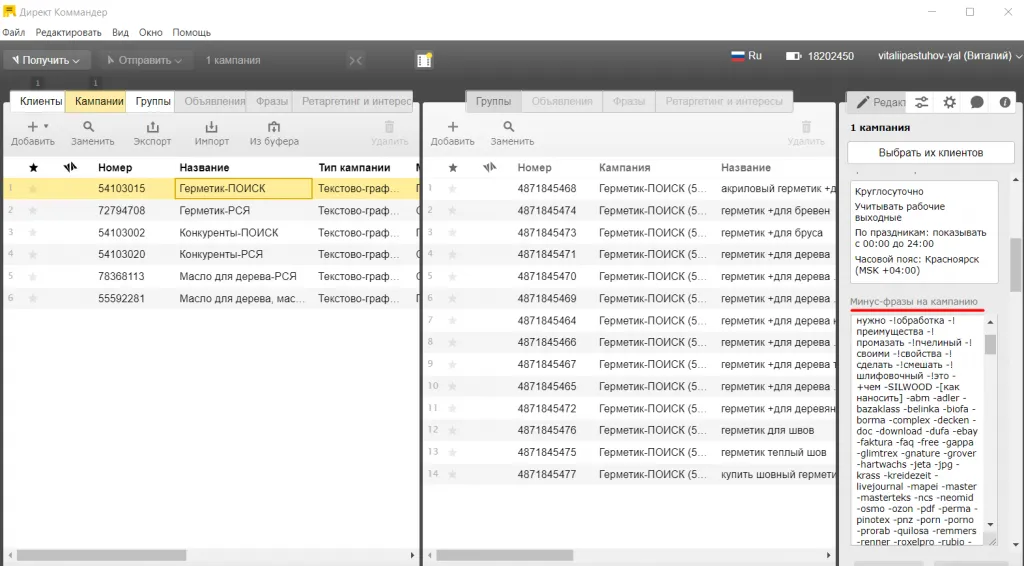Screen dimensions: 1024x566
Task: Open the sliders parameters icon in right panel
Action: click(x=921, y=102)
